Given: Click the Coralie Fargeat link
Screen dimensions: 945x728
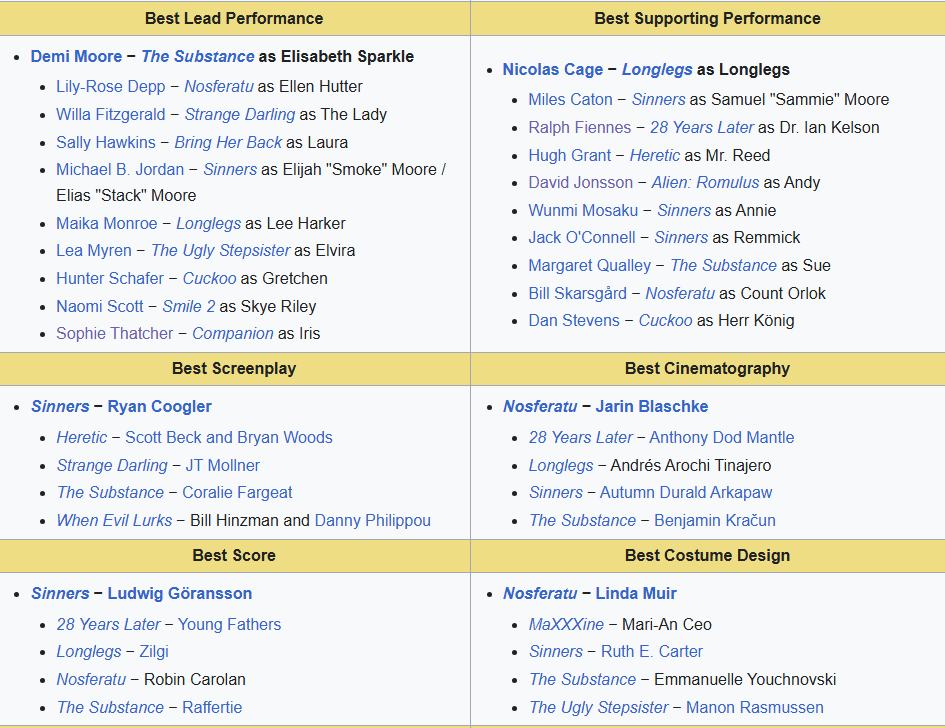Looking at the screenshot, I should tap(237, 493).
